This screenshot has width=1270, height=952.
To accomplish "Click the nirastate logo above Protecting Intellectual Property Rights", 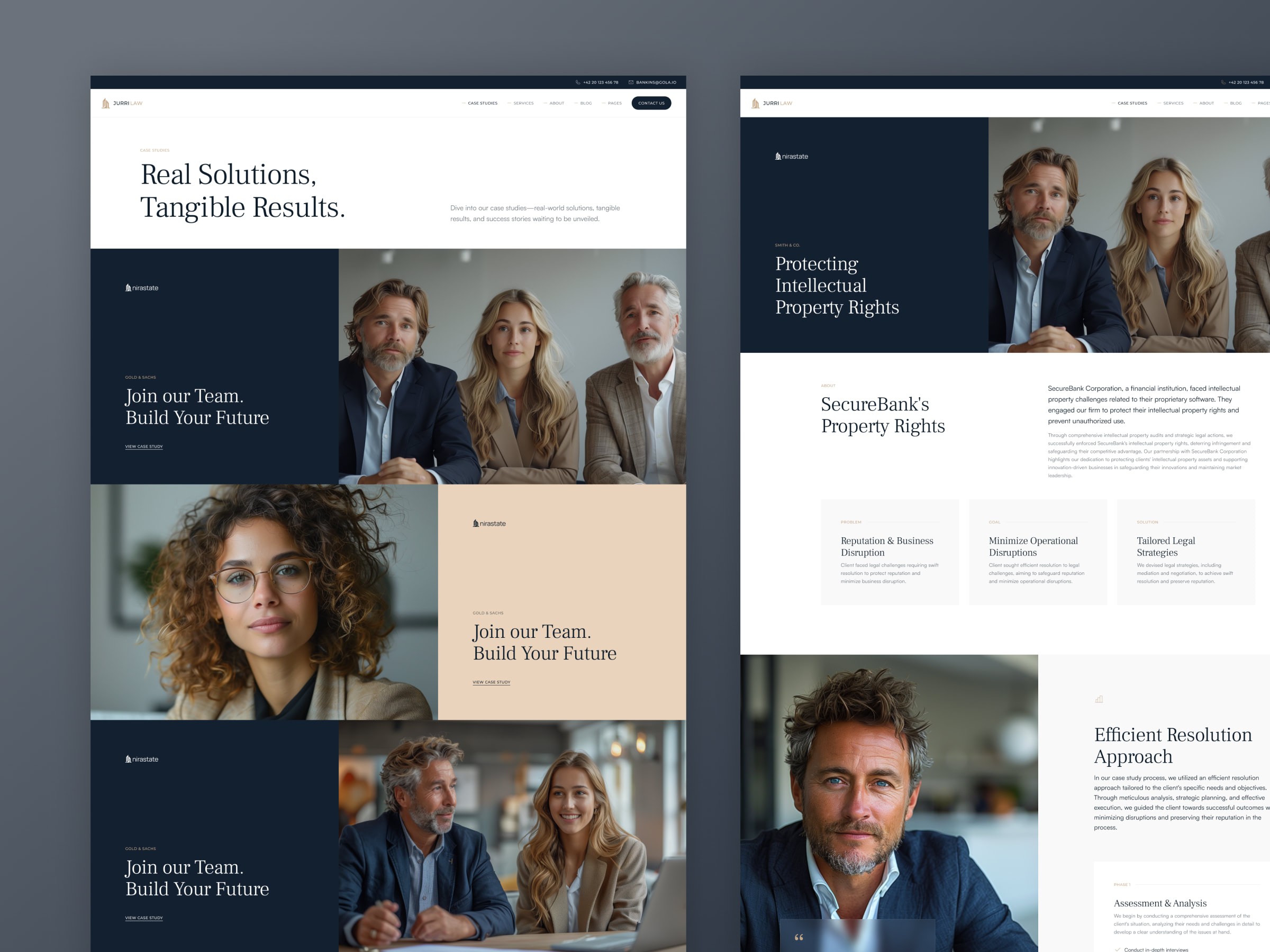I will (791, 156).
